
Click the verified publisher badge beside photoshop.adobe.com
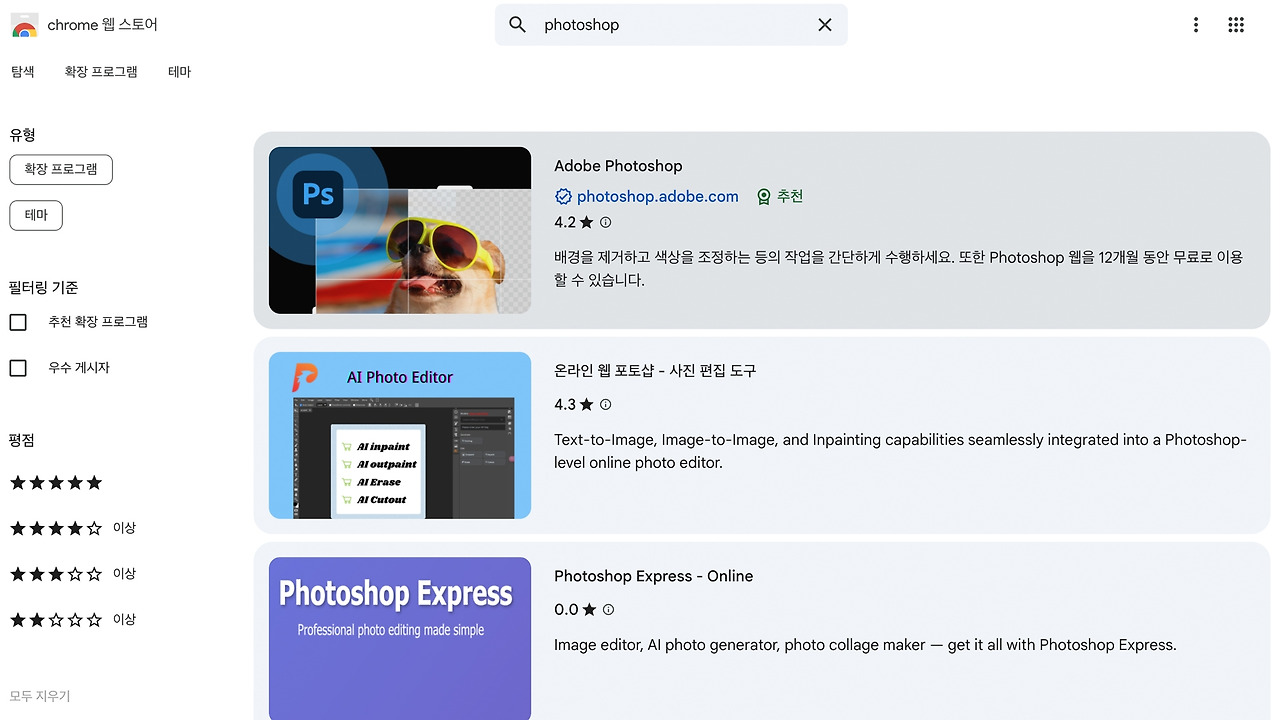pyautogui.click(x=563, y=196)
